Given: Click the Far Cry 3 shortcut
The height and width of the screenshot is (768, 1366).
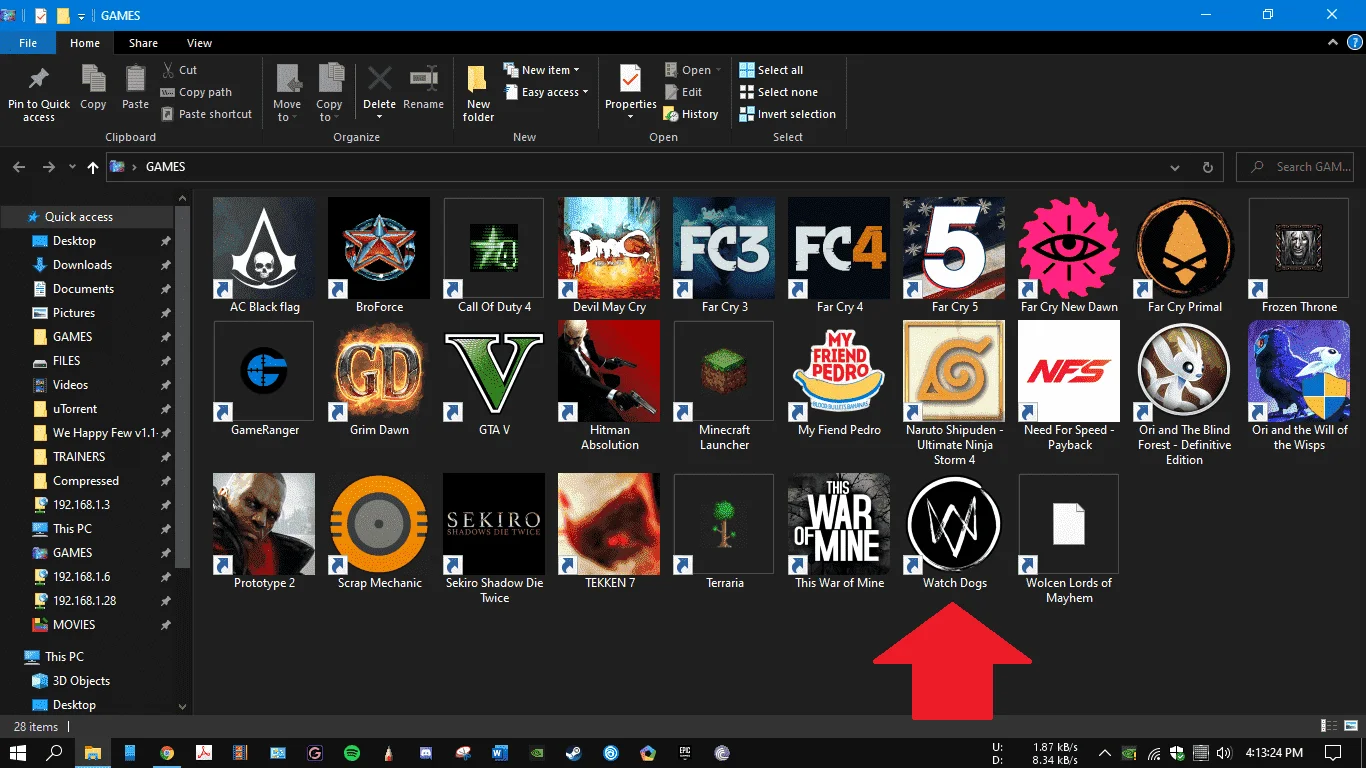Looking at the screenshot, I should pos(724,255).
